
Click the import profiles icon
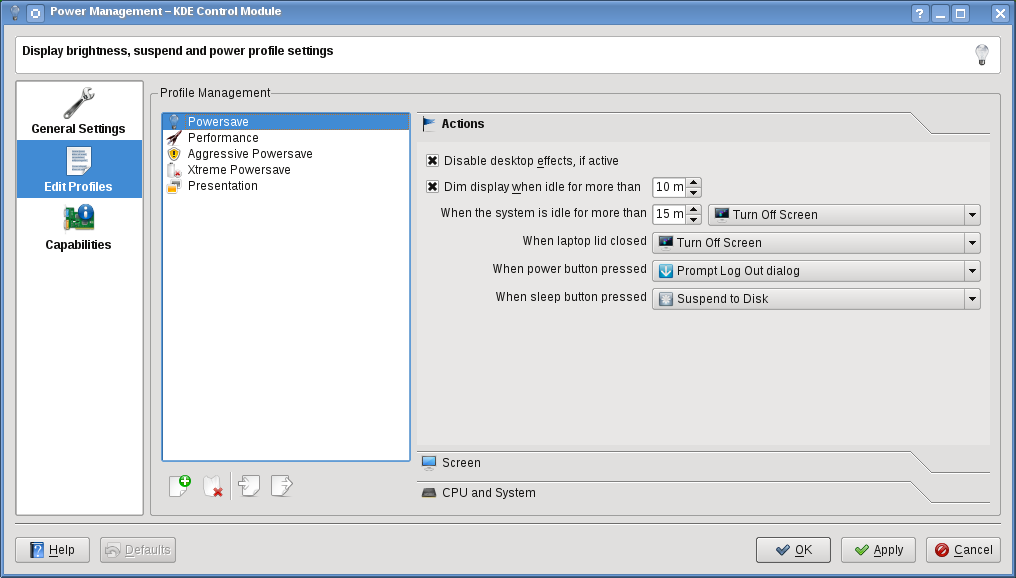point(249,485)
